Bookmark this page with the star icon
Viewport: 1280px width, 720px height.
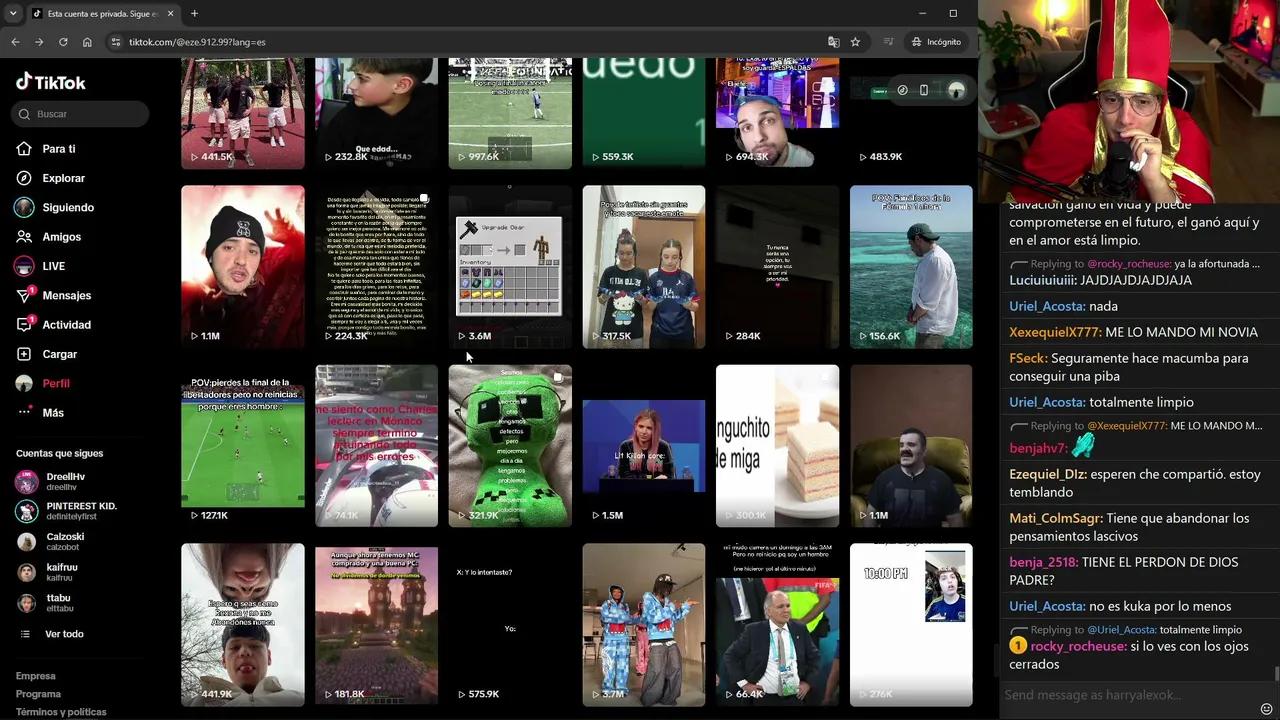click(x=855, y=42)
